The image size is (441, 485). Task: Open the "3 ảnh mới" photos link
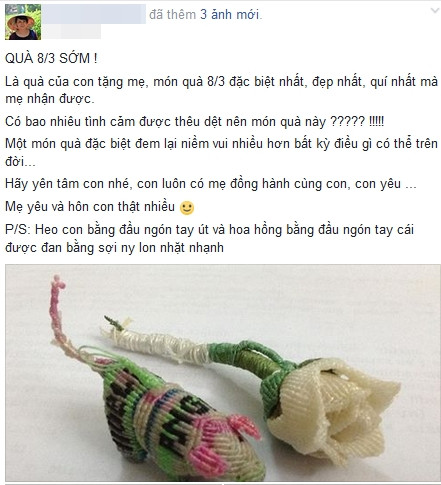pos(230,15)
